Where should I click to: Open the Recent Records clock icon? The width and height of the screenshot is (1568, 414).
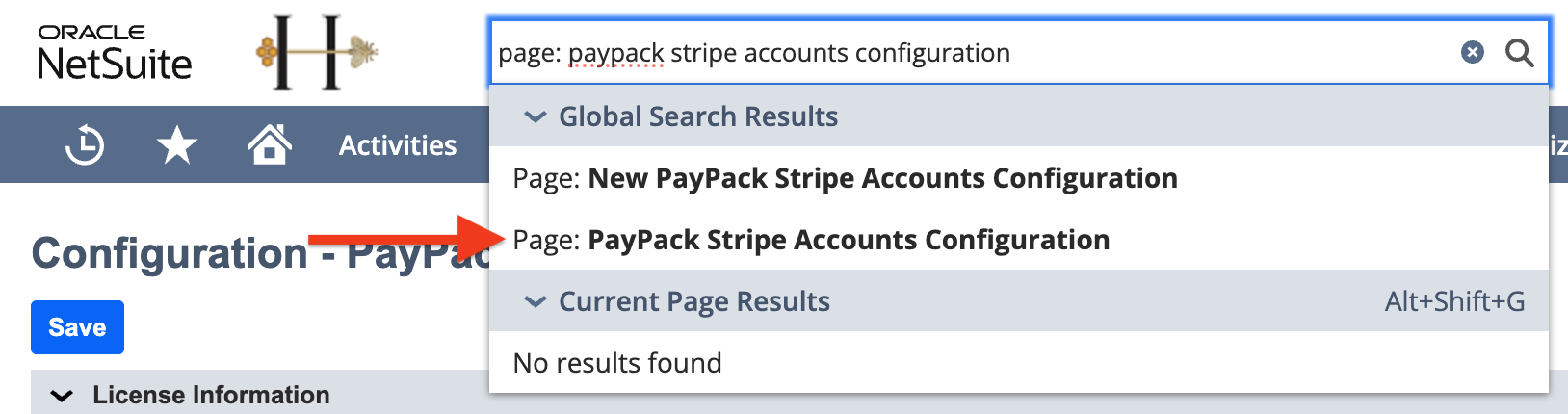click(x=85, y=145)
